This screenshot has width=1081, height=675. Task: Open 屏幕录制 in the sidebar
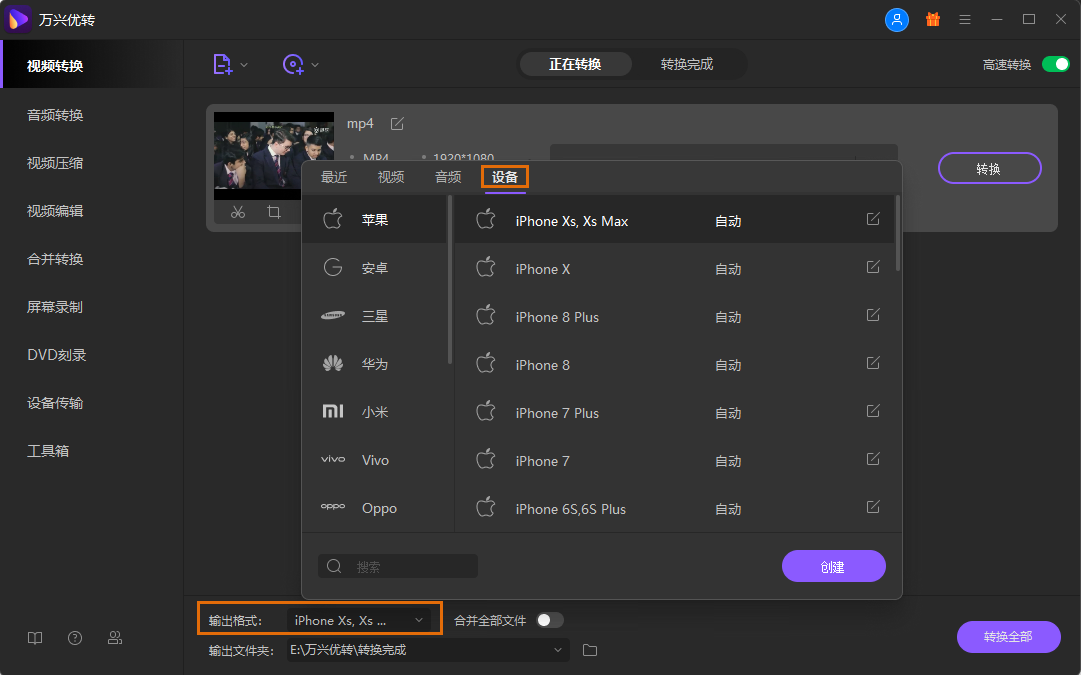[55, 307]
